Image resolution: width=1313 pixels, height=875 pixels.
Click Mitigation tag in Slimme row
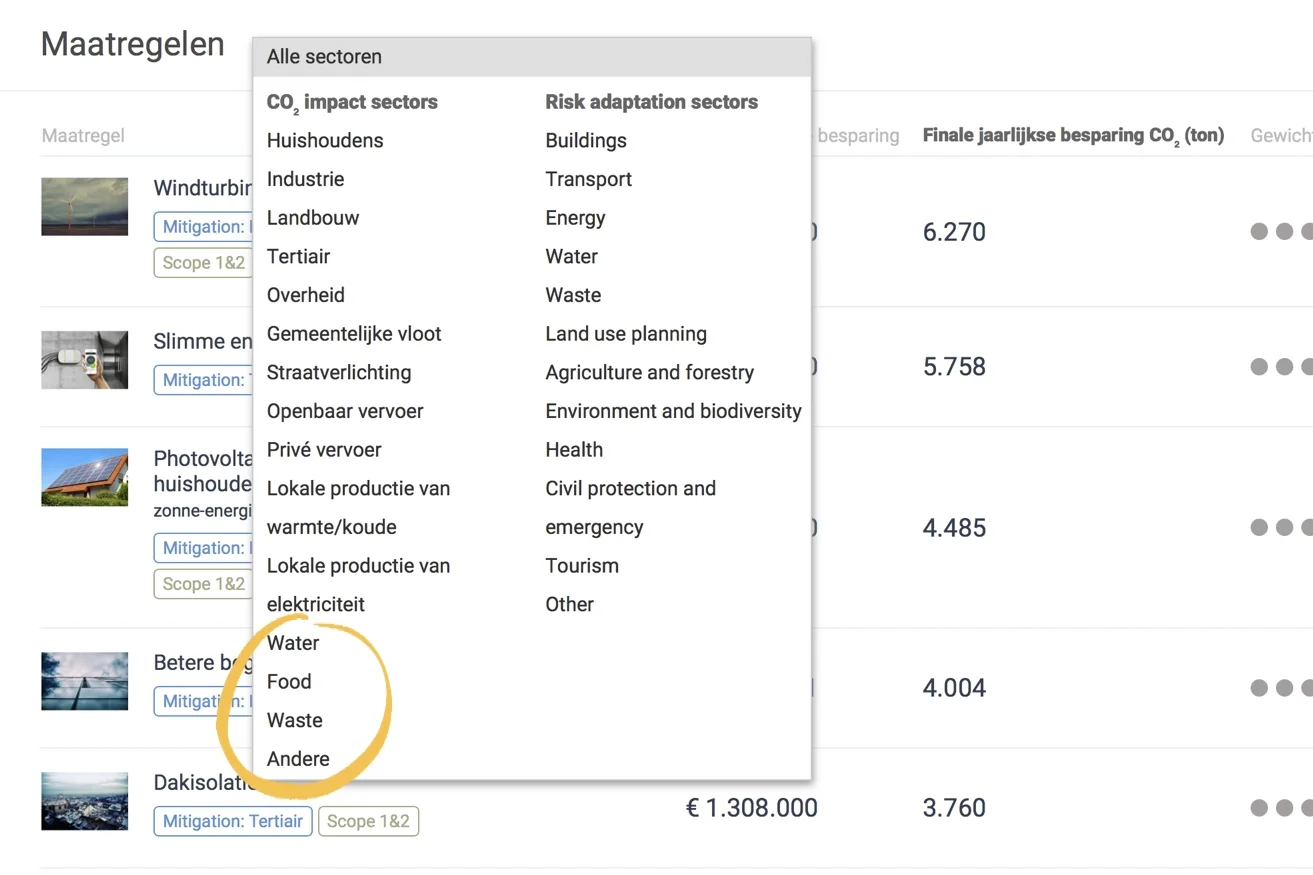(203, 380)
